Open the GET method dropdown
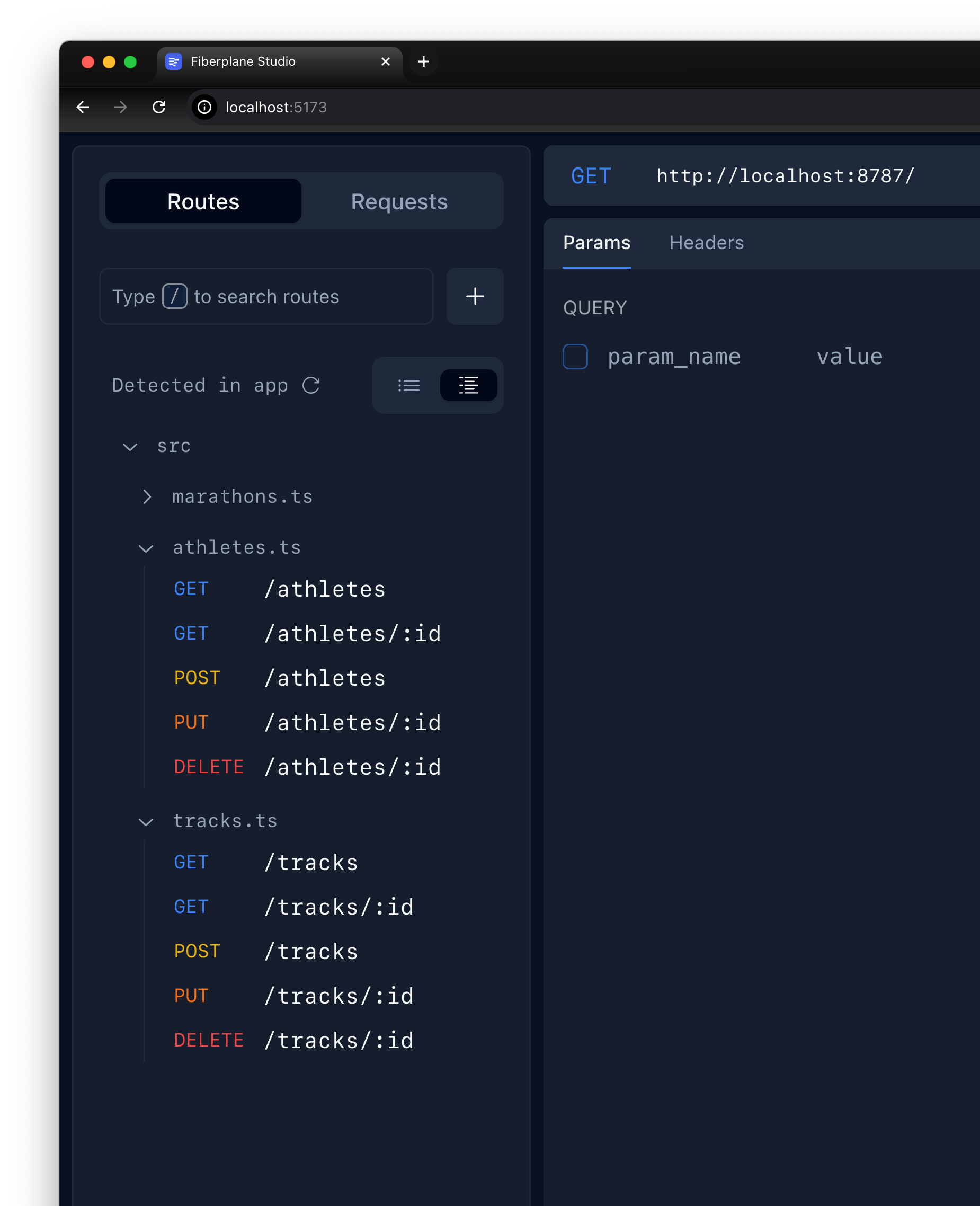Image resolution: width=980 pixels, height=1206 pixels. click(591, 176)
